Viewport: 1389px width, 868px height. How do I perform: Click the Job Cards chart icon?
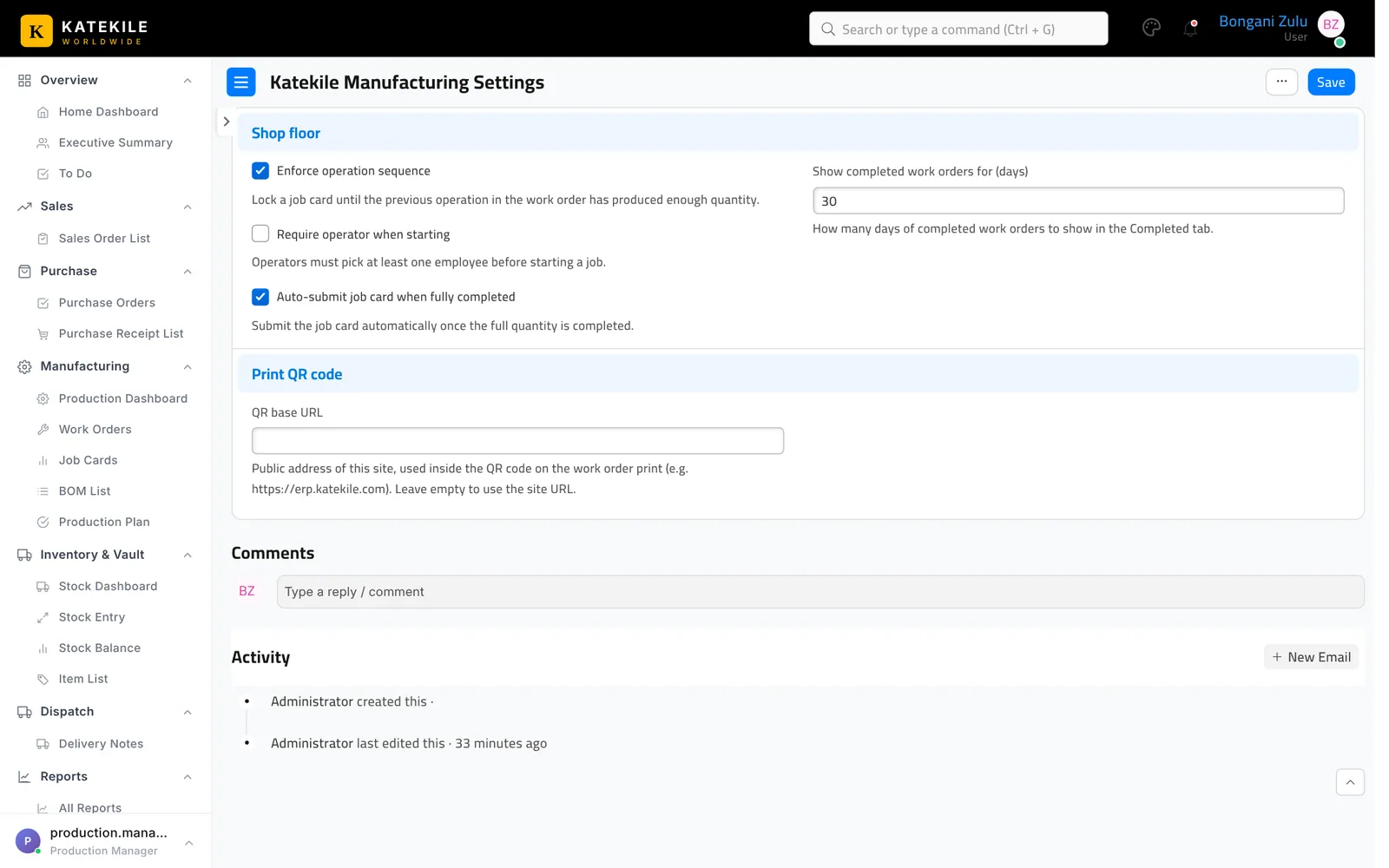[43, 461]
